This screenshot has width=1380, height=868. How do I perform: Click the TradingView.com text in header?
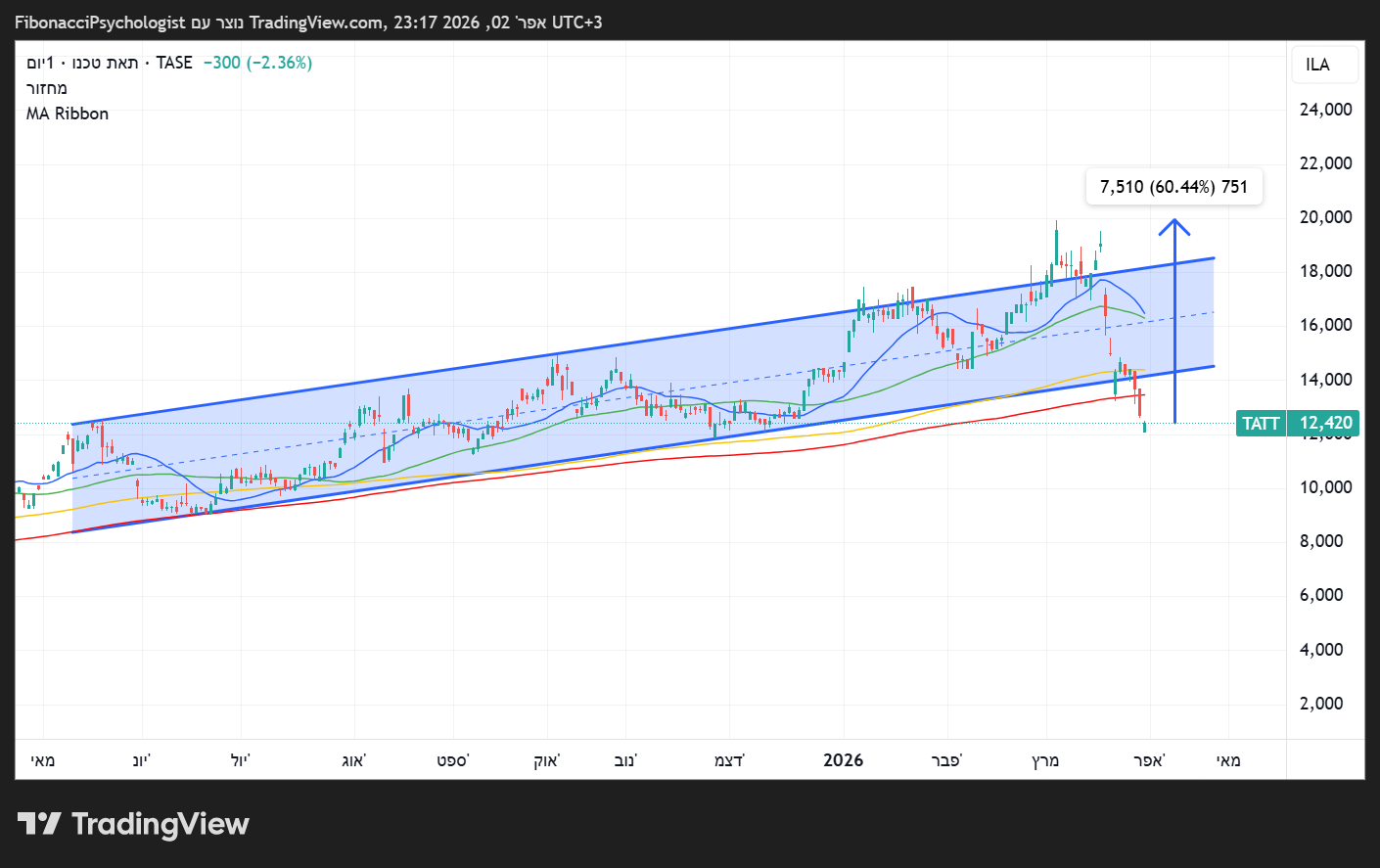pyautogui.click(x=317, y=23)
